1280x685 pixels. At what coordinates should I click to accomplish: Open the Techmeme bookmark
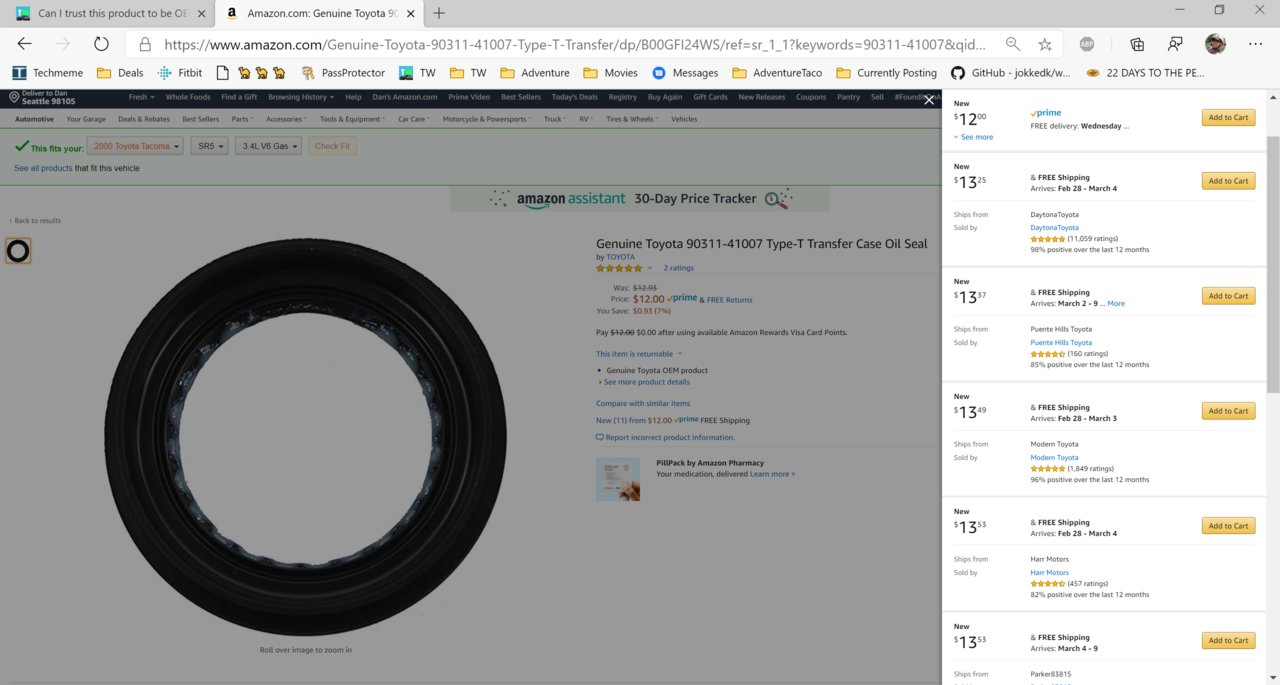50,73
